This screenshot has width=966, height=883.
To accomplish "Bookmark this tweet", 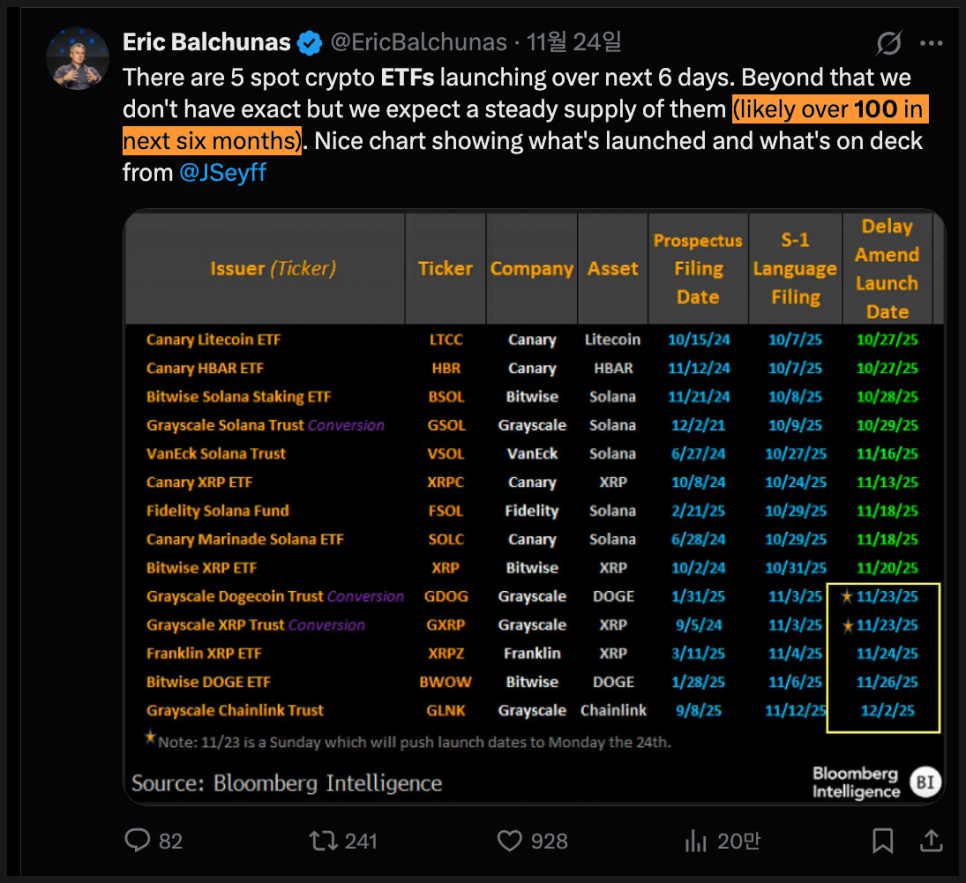I will pyautogui.click(x=882, y=840).
